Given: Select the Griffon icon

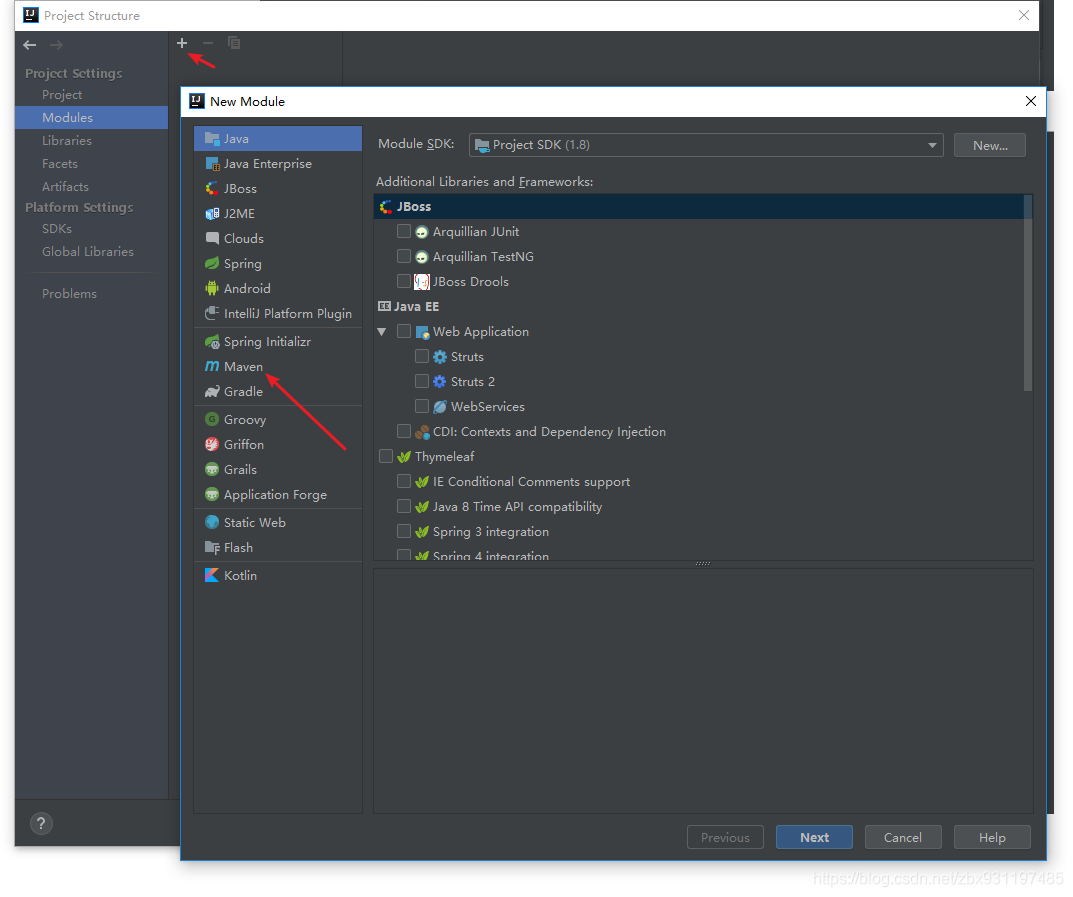Looking at the screenshot, I should [212, 444].
